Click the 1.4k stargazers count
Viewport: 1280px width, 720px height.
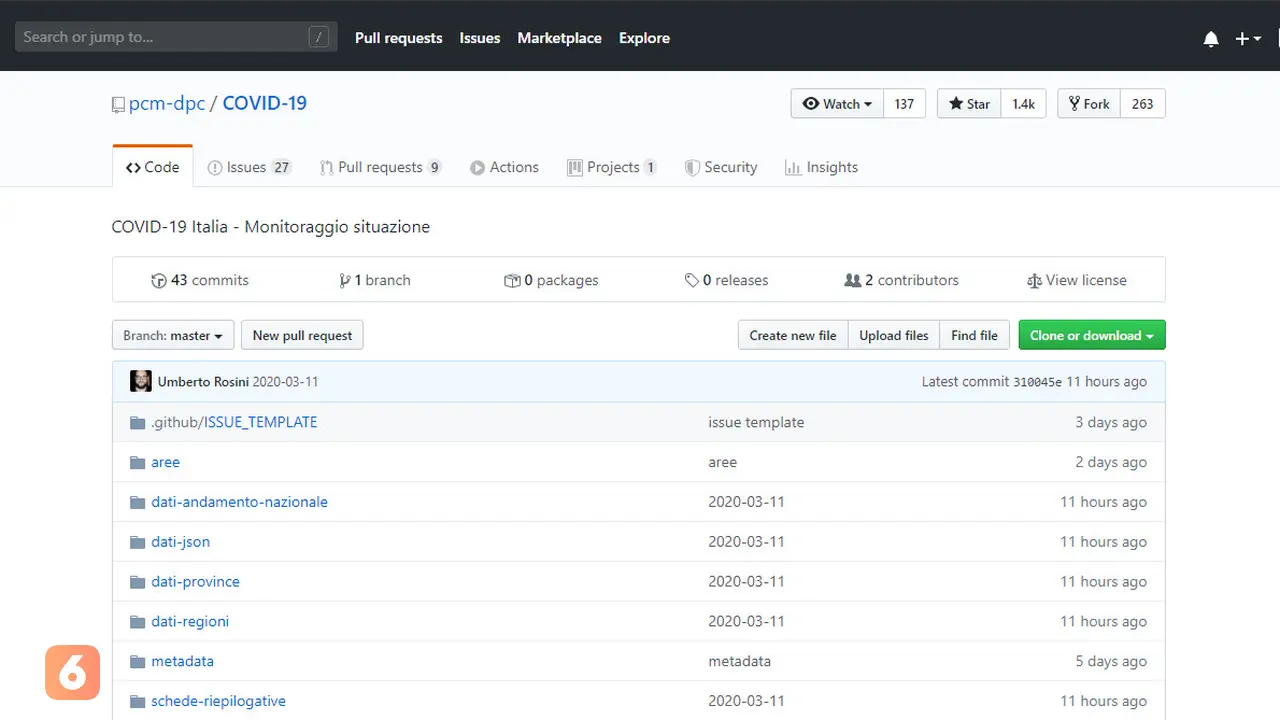(x=1023, y=104)
